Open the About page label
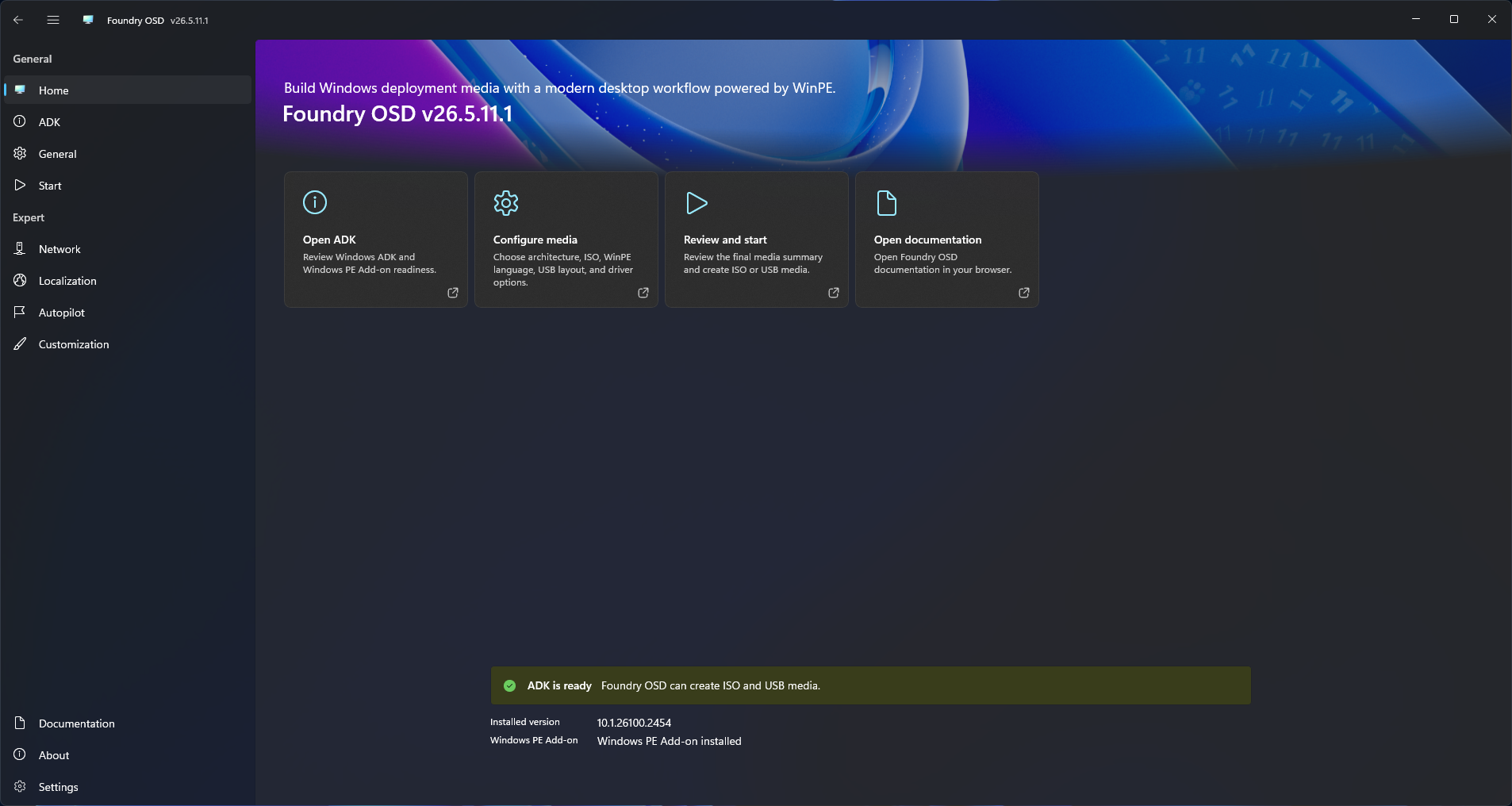 (54, 755)
